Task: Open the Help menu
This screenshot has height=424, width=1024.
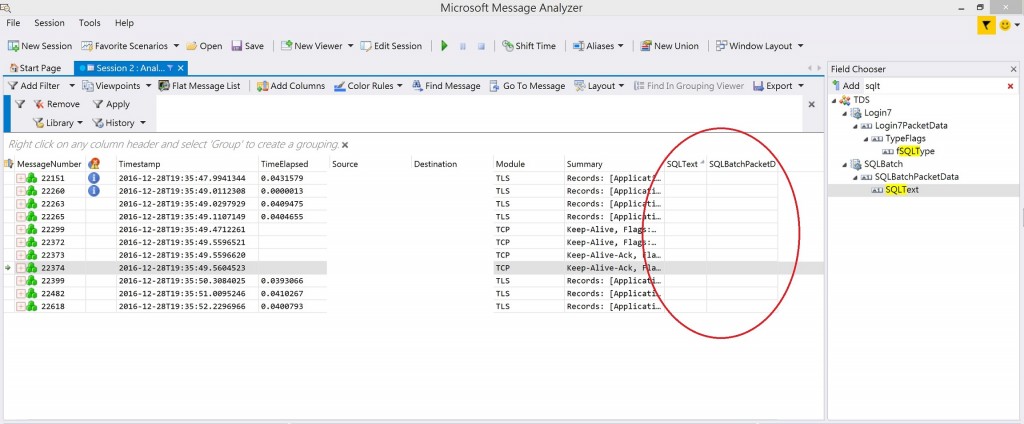Action: (124, 23)
